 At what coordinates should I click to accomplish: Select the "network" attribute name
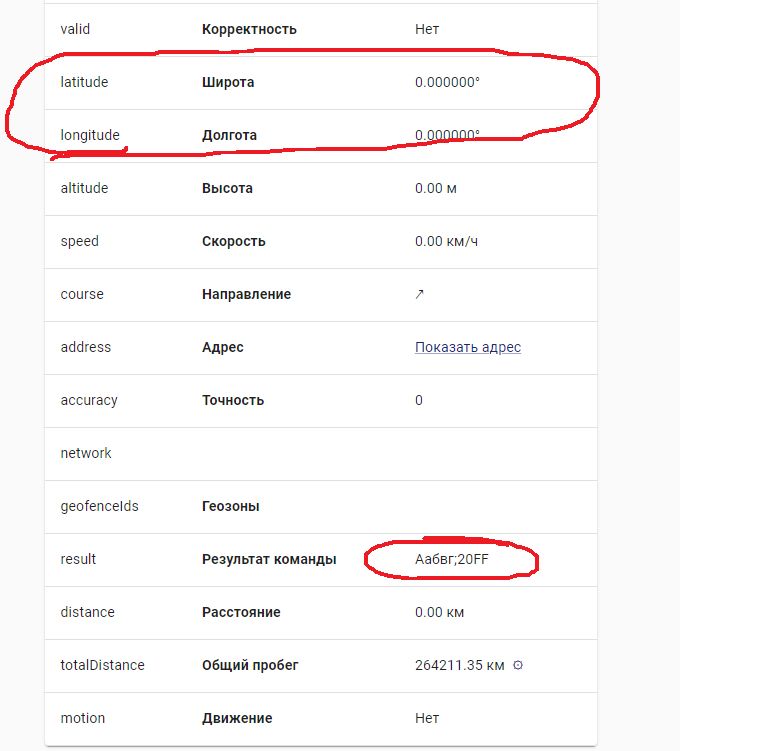tap(86, 453)
